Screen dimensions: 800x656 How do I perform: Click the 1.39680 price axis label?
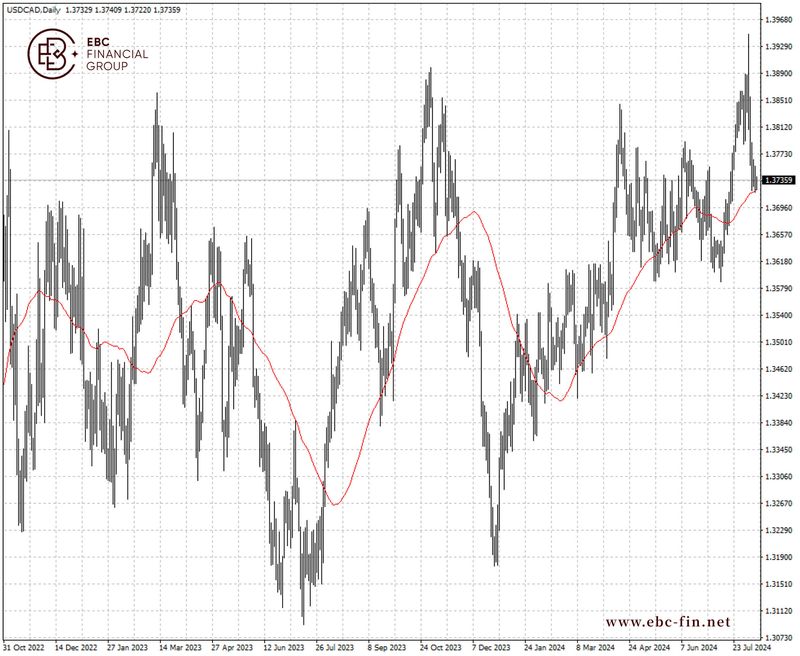(x=780, y=20)
